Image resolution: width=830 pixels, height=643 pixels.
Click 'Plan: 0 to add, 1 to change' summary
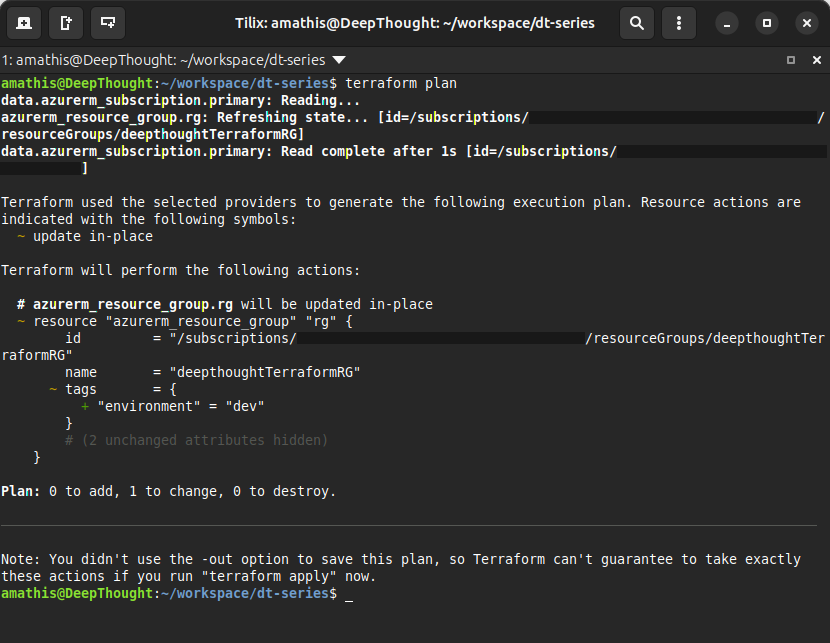click(168, 492)
